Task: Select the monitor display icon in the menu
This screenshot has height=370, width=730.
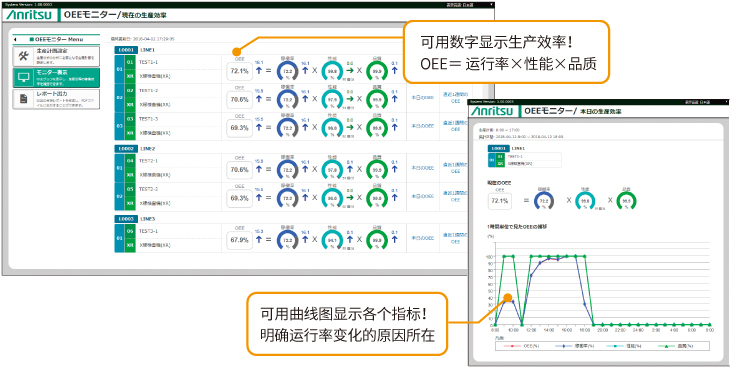Action: [x=23, y=78]
